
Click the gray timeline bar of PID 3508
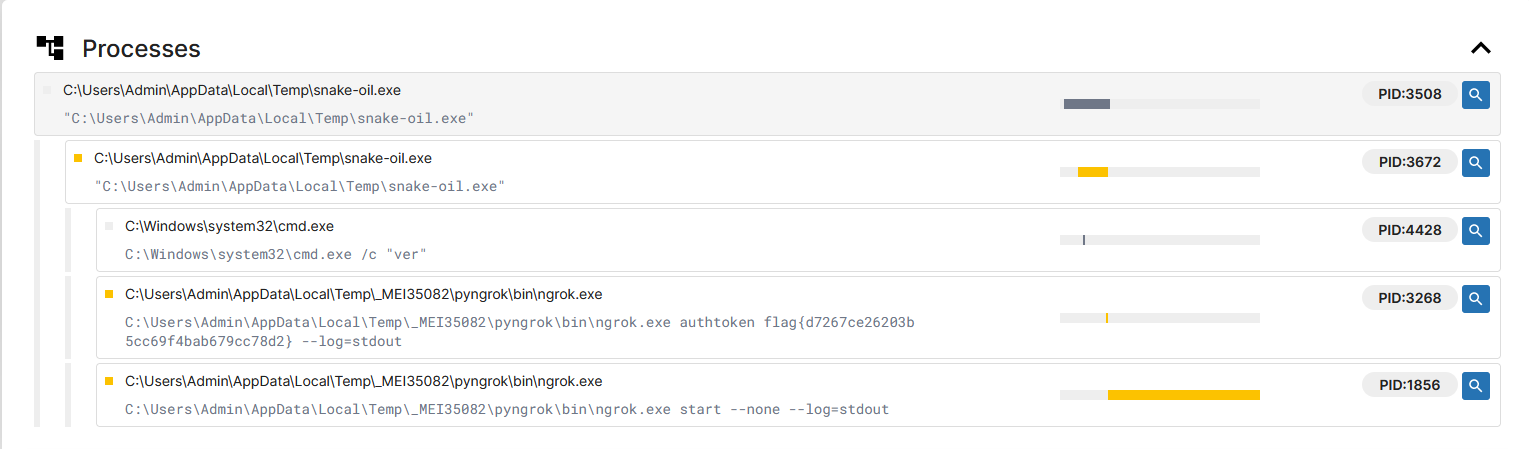coord(1086,104)
